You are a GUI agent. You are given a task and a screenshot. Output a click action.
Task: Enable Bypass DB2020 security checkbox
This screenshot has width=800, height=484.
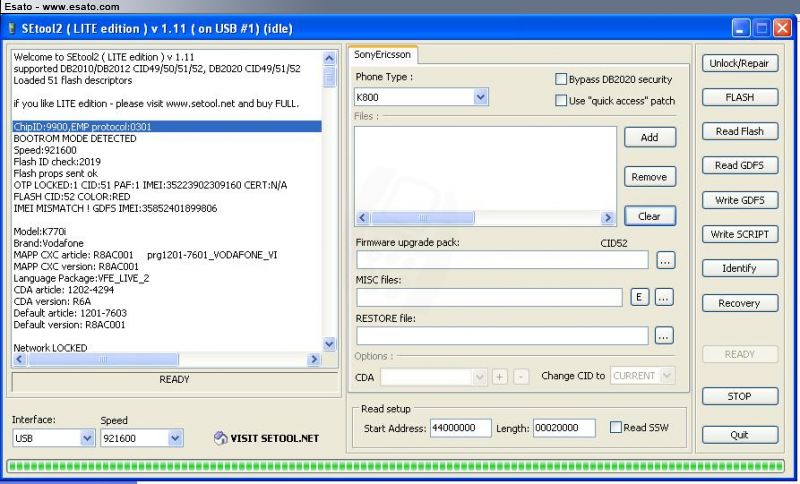561,79
